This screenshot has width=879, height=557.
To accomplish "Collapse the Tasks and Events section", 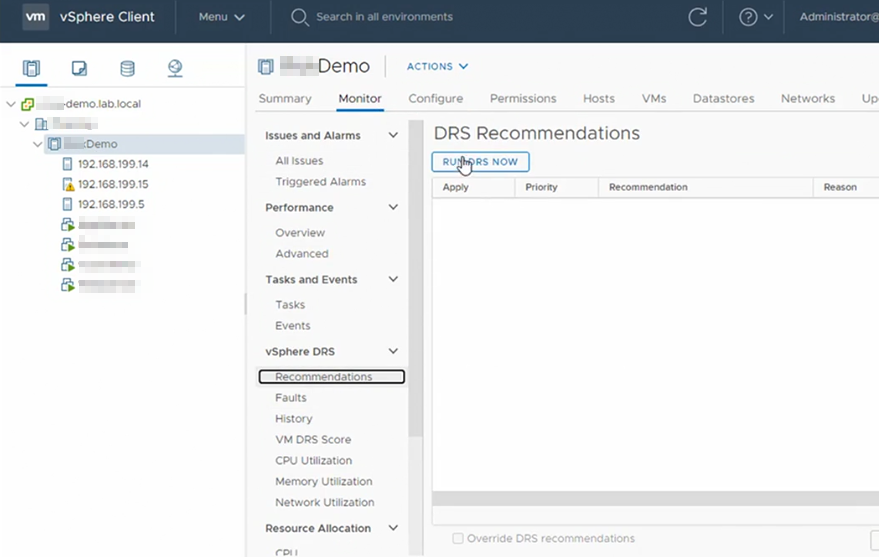I will [x=394, y=279].
